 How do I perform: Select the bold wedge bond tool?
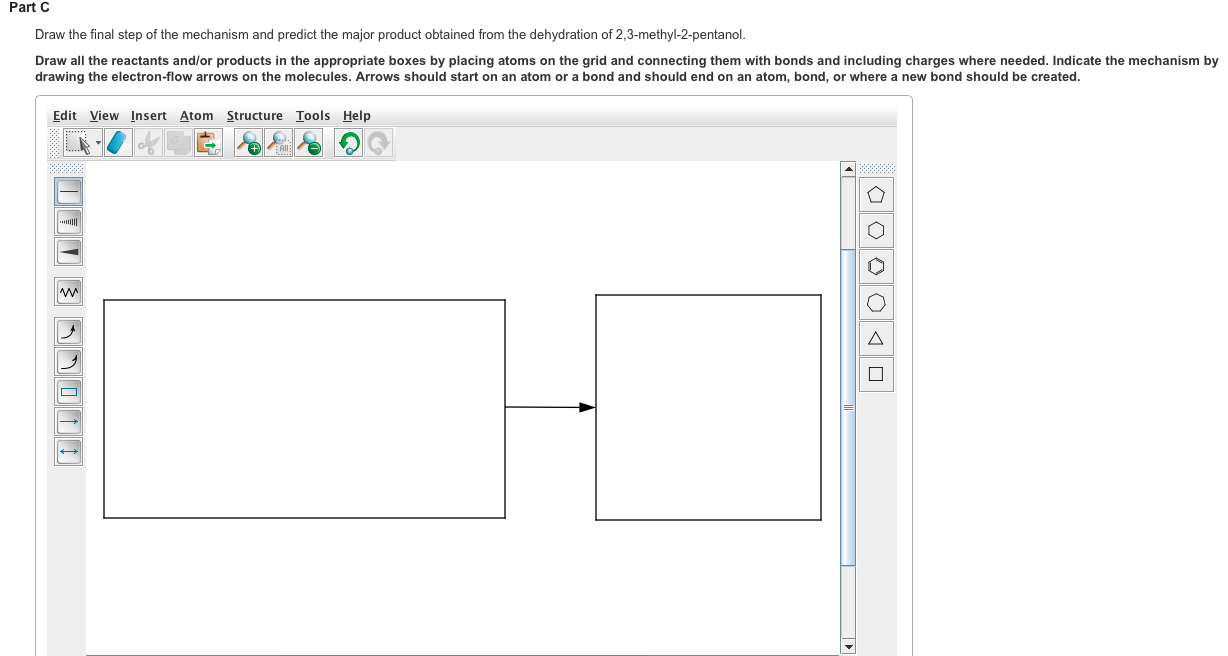pos(68,251)
